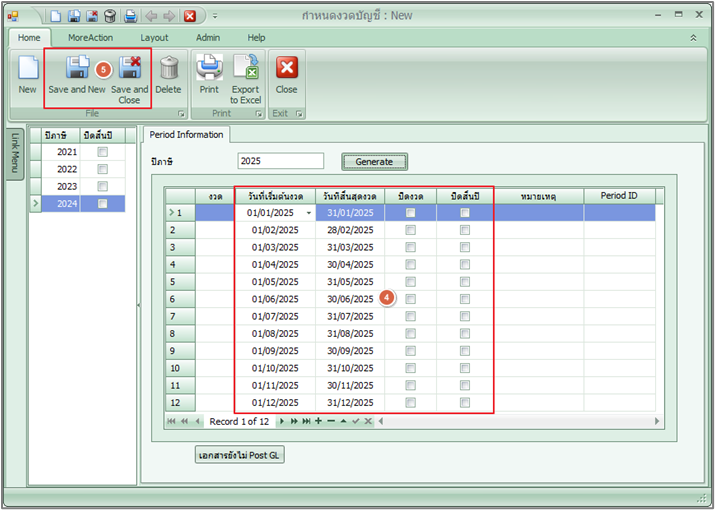
Task: Open the MoreAction ribbon tab
Action: 90,37
